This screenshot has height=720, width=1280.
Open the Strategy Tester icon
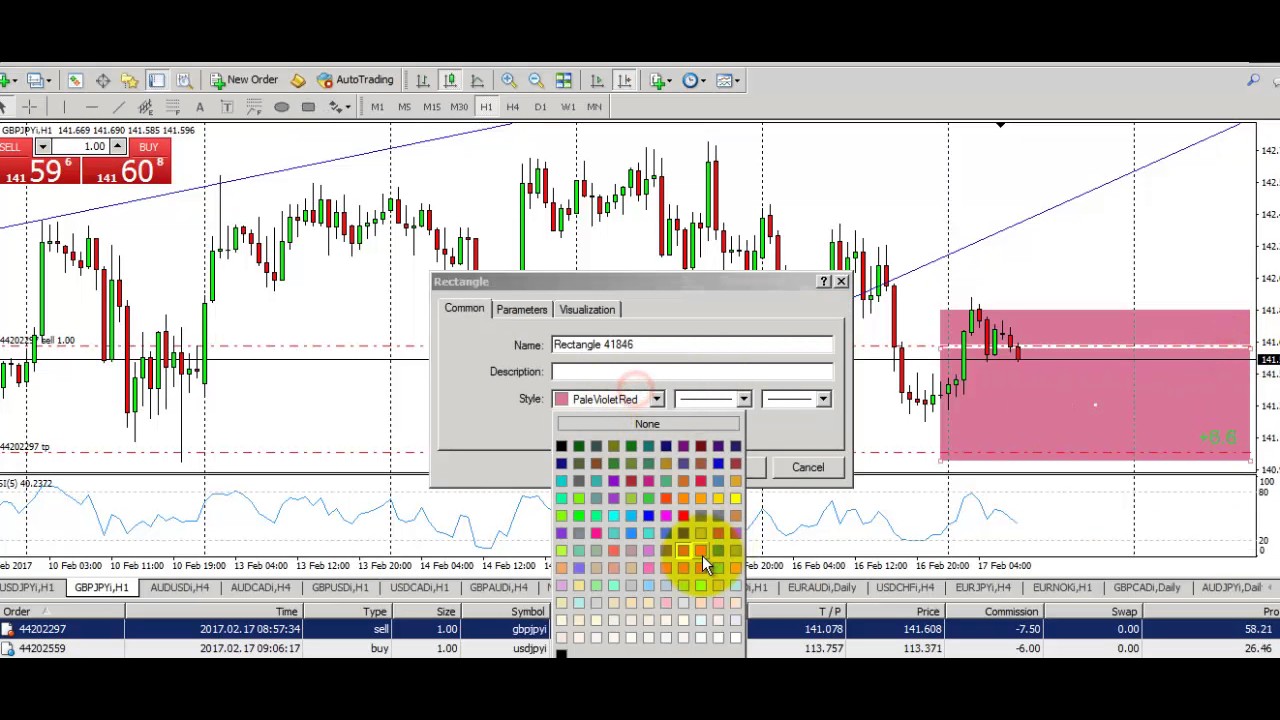click(184, 80)
